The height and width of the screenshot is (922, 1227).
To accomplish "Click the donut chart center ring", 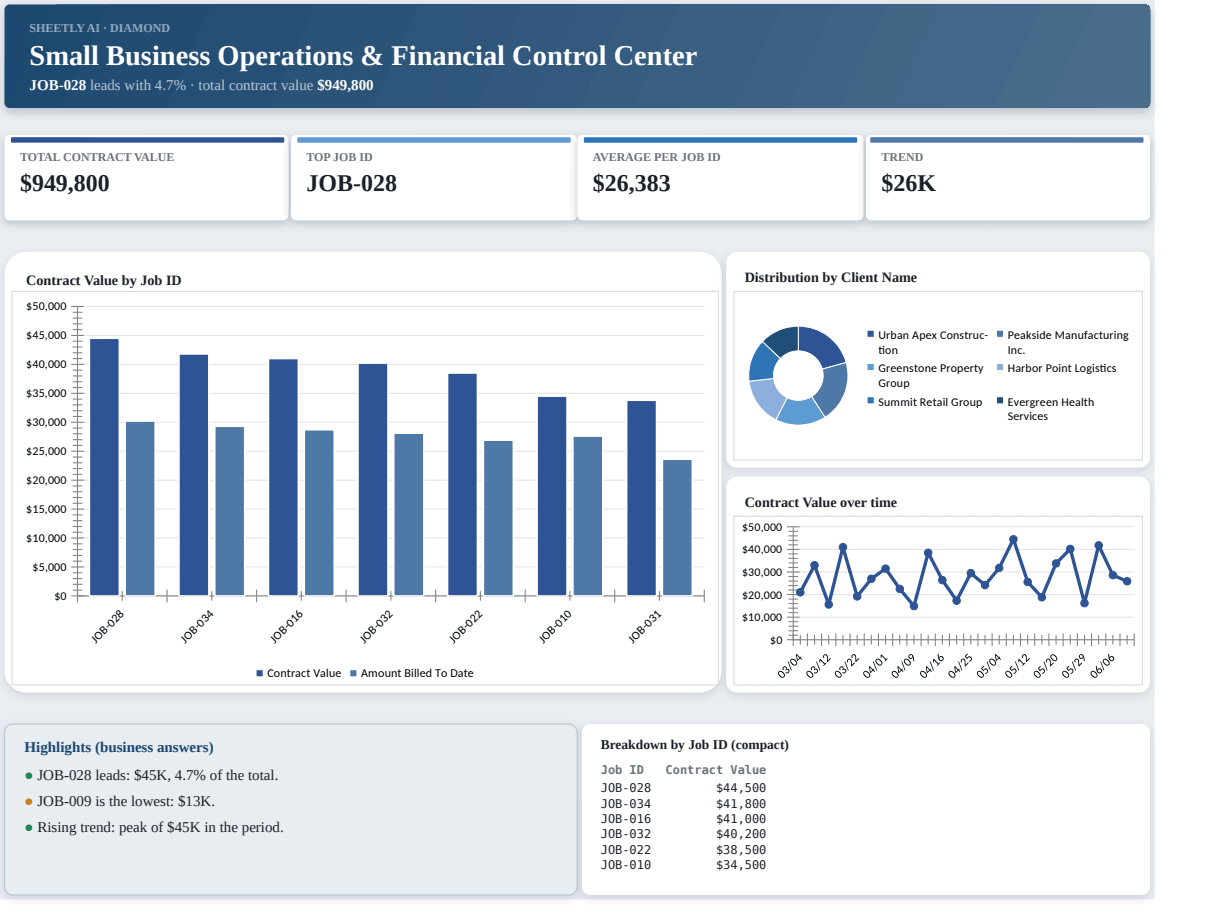I will tap(798, 376).
